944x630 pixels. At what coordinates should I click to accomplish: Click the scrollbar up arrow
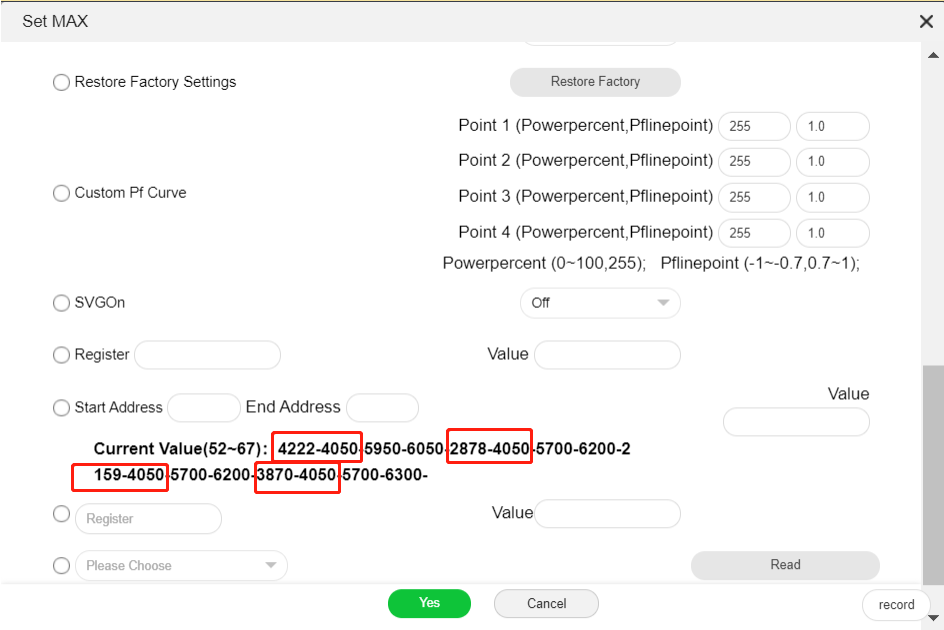click(933, 55)
